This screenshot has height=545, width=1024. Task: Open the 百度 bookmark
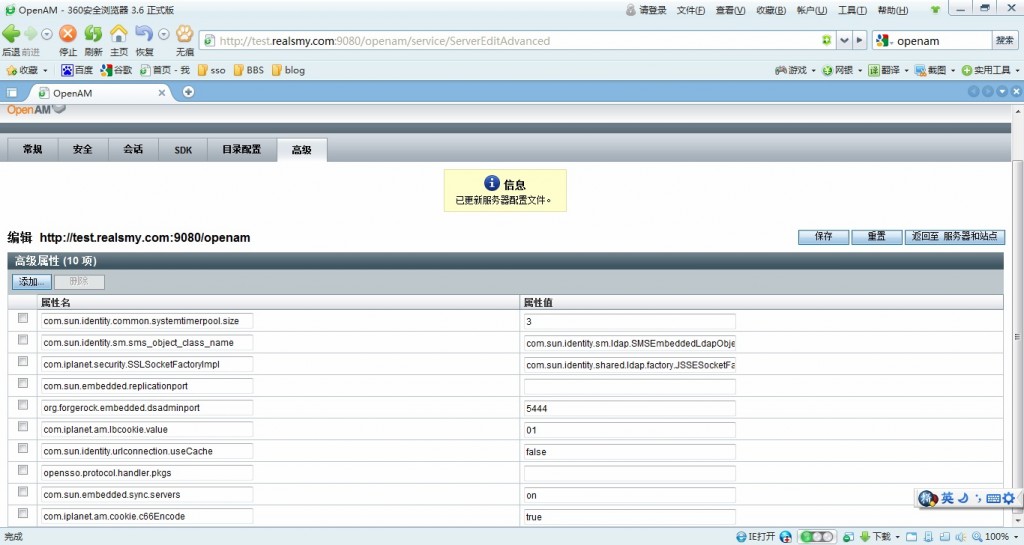(x=77, y=70)
